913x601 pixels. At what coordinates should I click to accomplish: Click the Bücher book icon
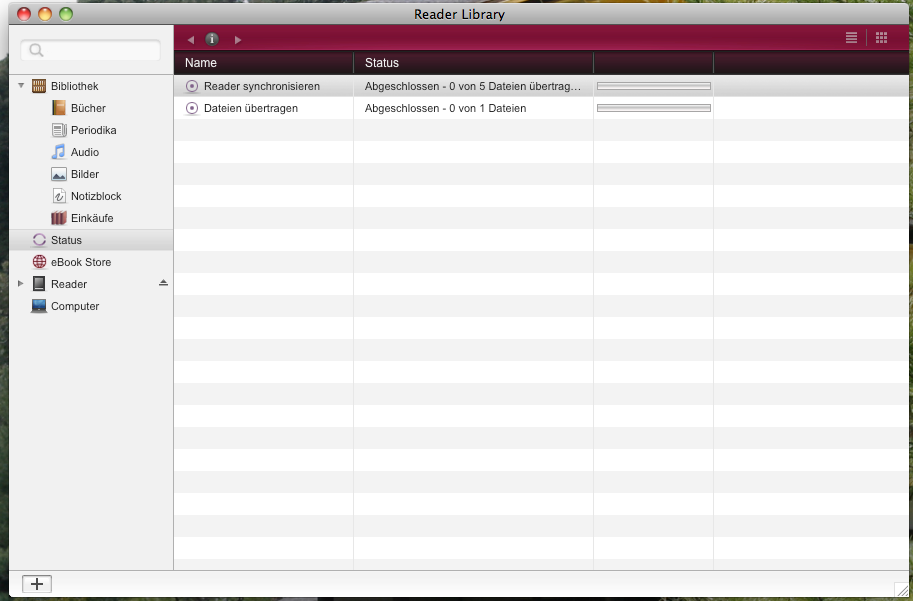(59, 108)
